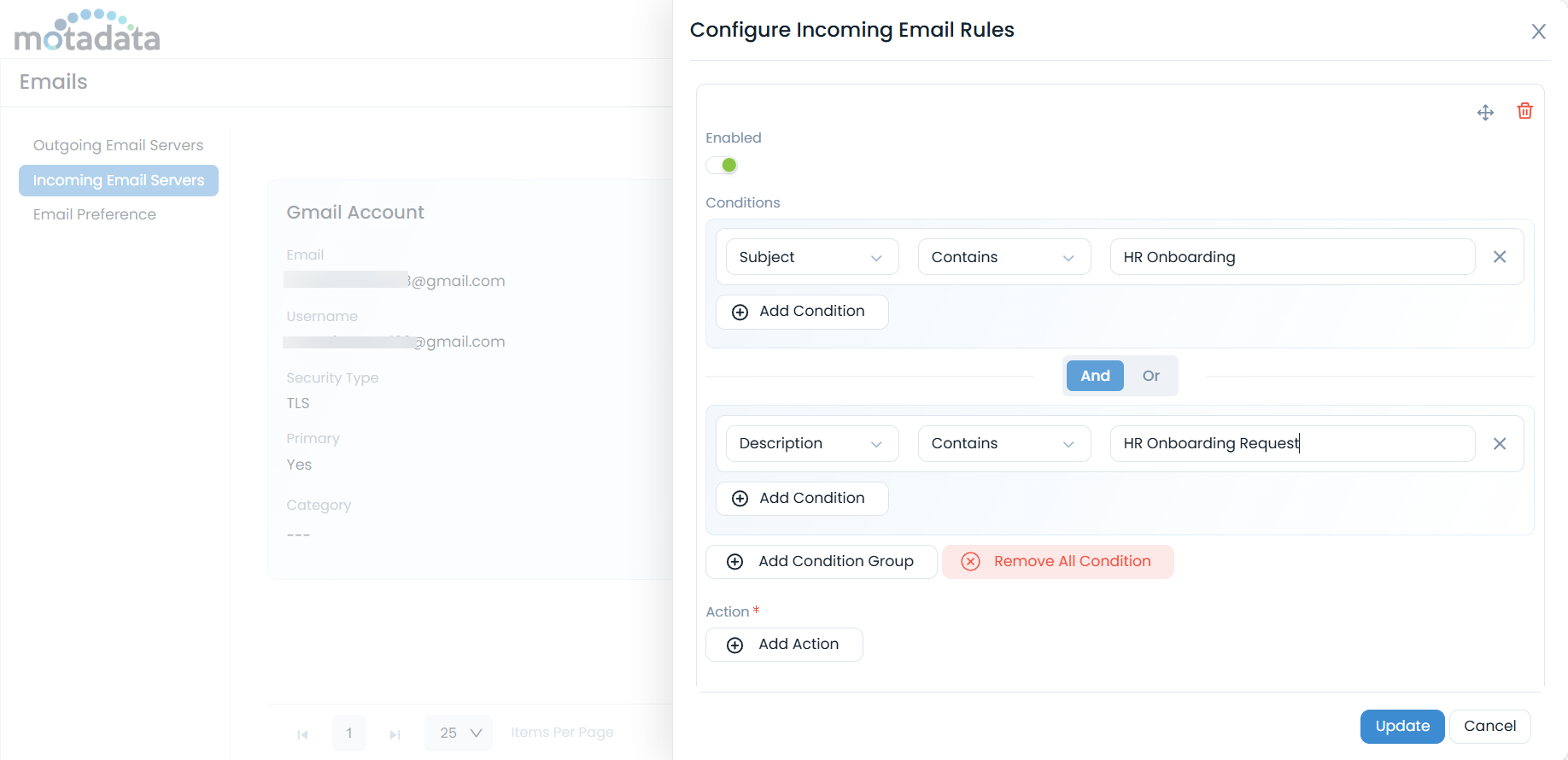Remove the Subject condition row
The width and height of the screenshot is (1568, 760).
[1499, 257]
